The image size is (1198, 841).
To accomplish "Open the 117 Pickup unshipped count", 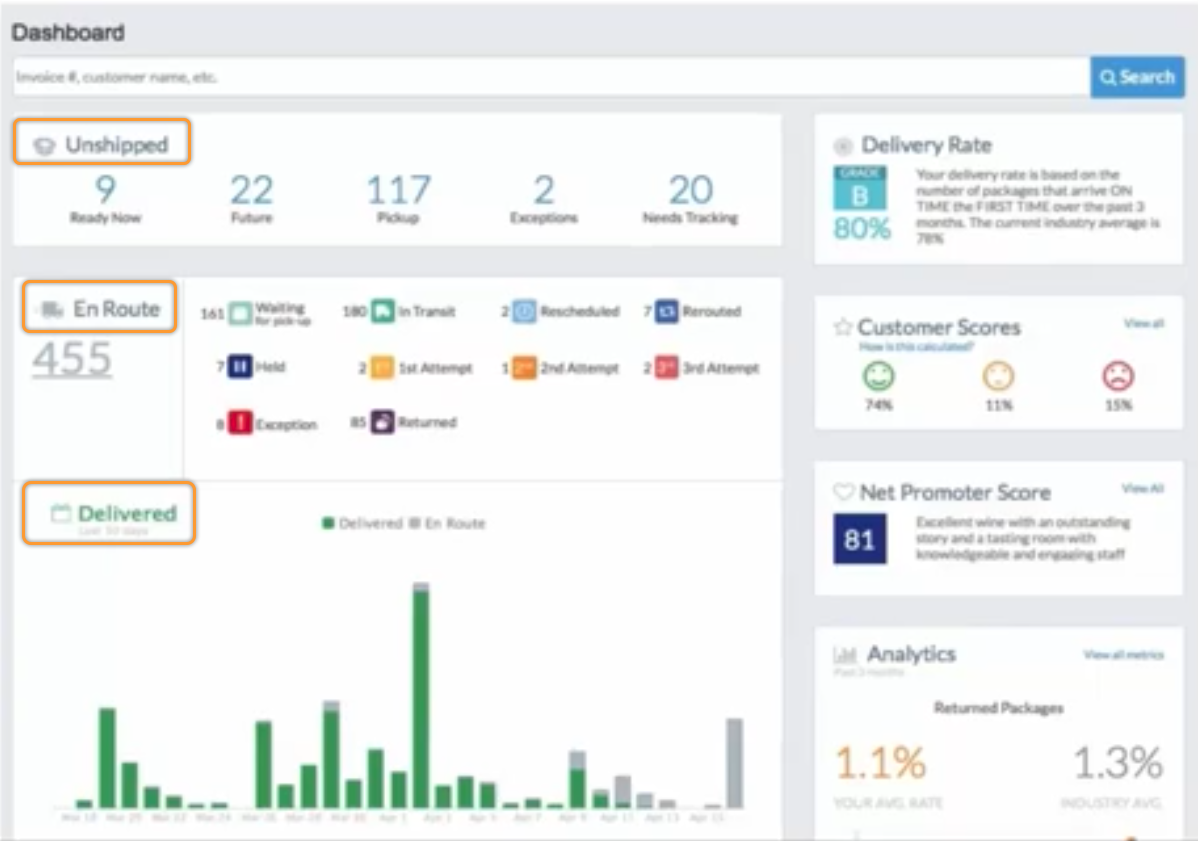I will pyautogui.click(x=398, y=190).
